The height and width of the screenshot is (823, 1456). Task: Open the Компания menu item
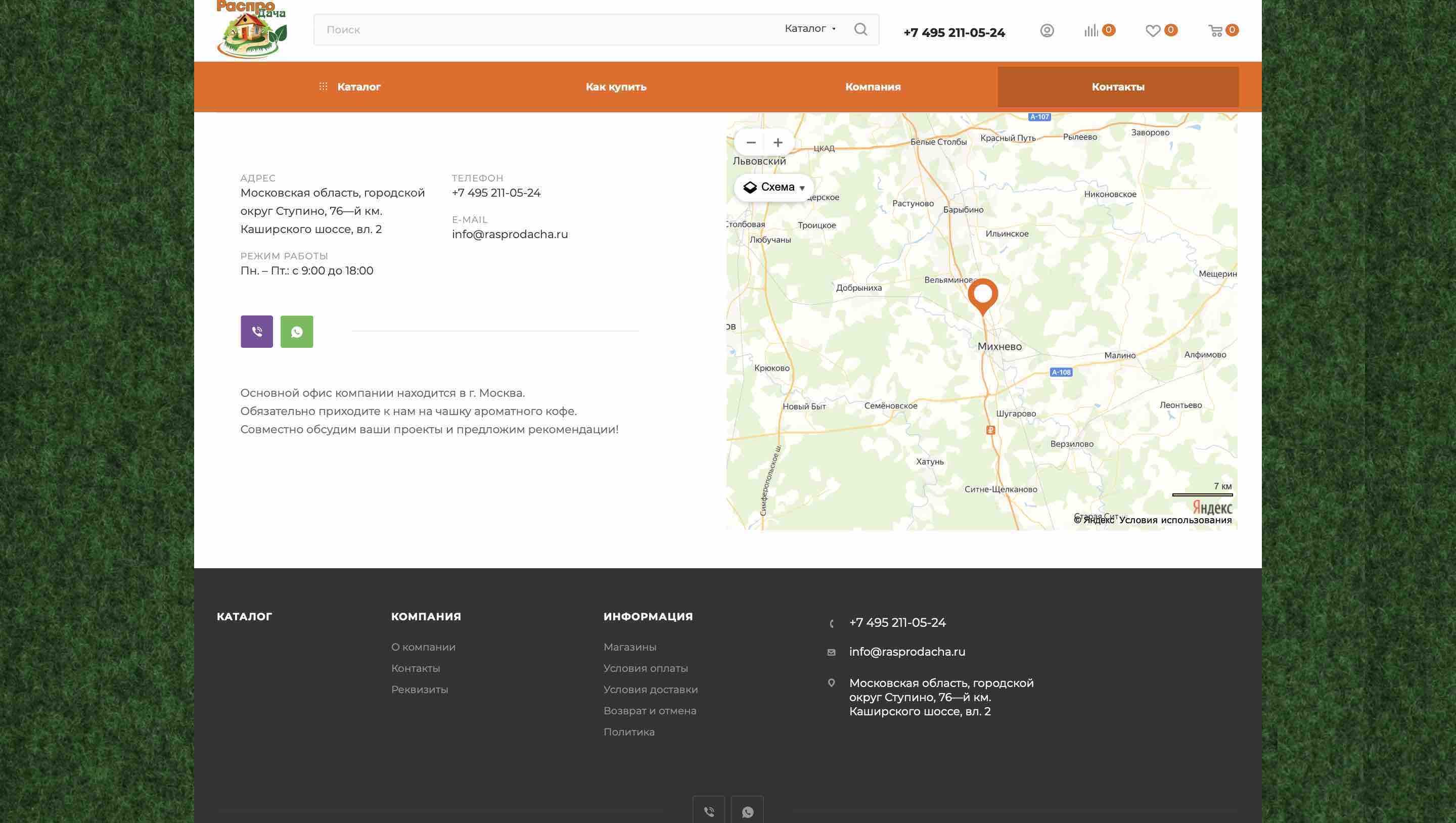pyautogui.click(x=873, y=87)
